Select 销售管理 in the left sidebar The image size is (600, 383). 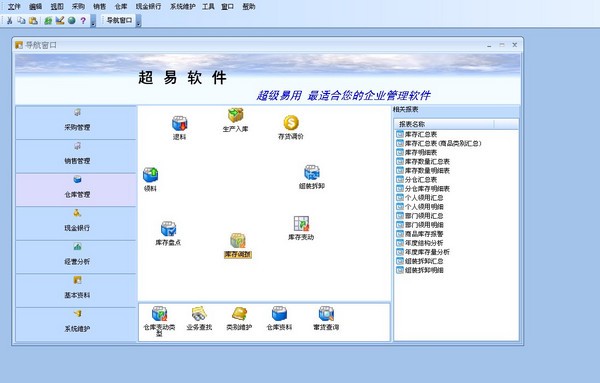76,156
